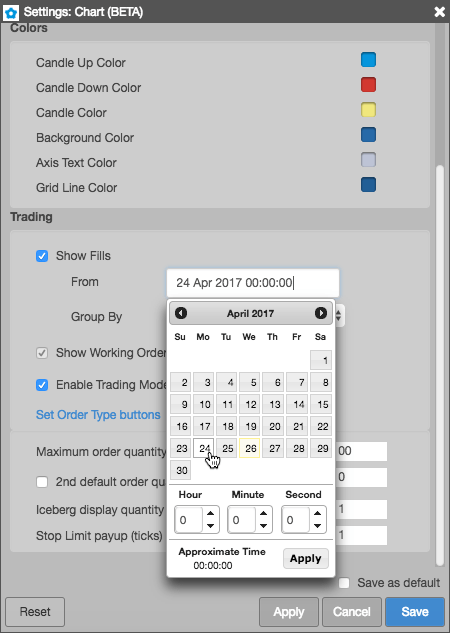Image resolution: width=450 pixels, height=633 pixels.
Task: Enable 2nd default order quantity checkbox
Action: 42,482
